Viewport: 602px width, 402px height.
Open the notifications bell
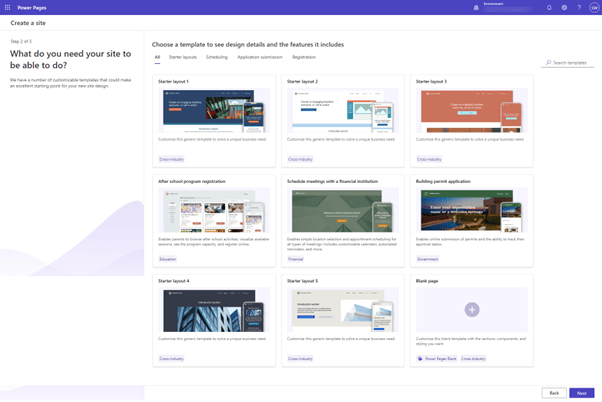coord(549,7)
